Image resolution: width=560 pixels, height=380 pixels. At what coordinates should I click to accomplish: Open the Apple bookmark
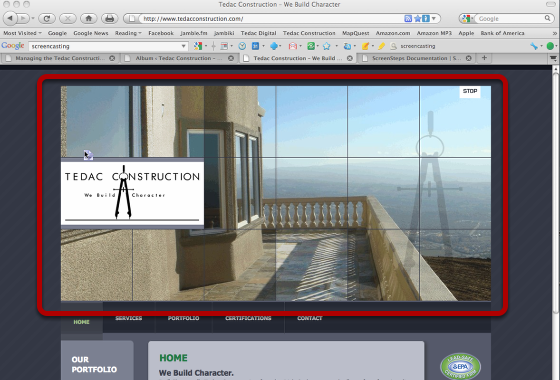(466, 33)
